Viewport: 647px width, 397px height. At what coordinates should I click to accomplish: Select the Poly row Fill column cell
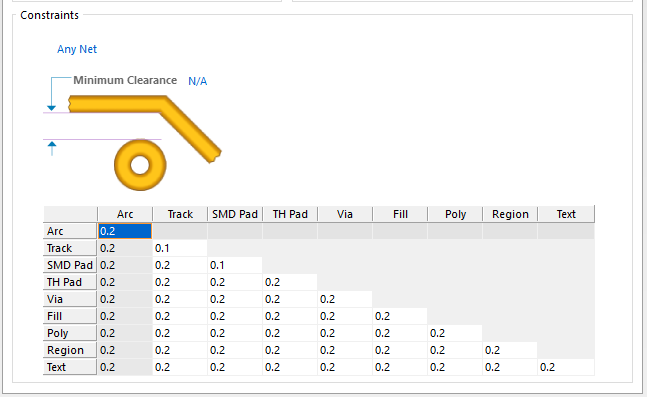tap(400, 333)
